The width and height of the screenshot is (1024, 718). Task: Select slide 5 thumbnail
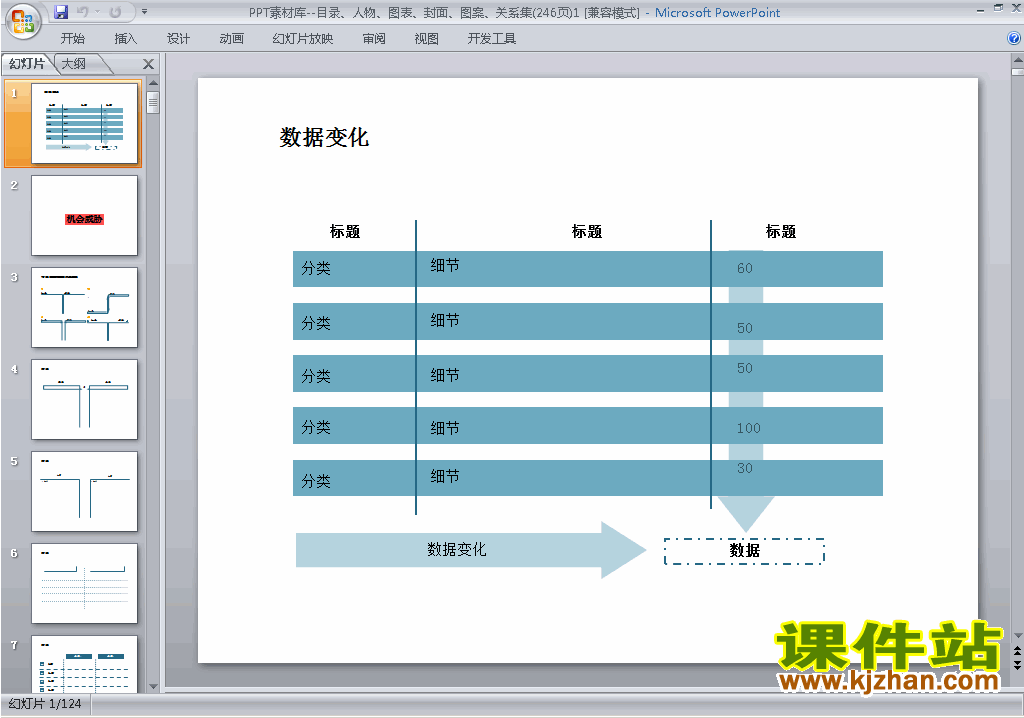[x=84, y=491]
